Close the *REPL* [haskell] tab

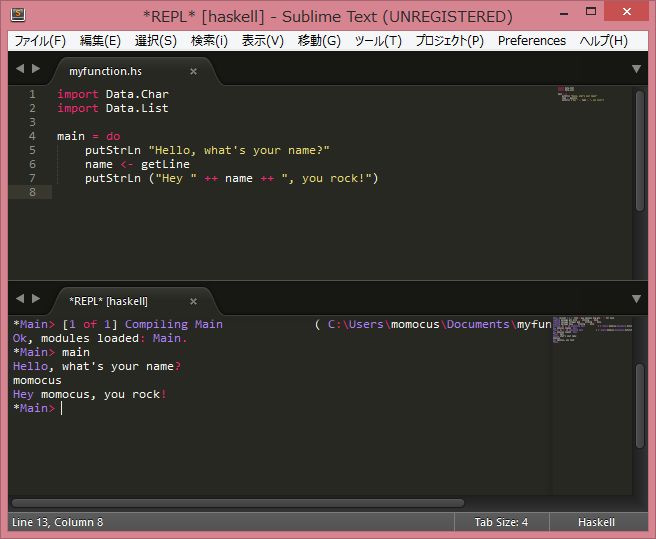[193, 301]
